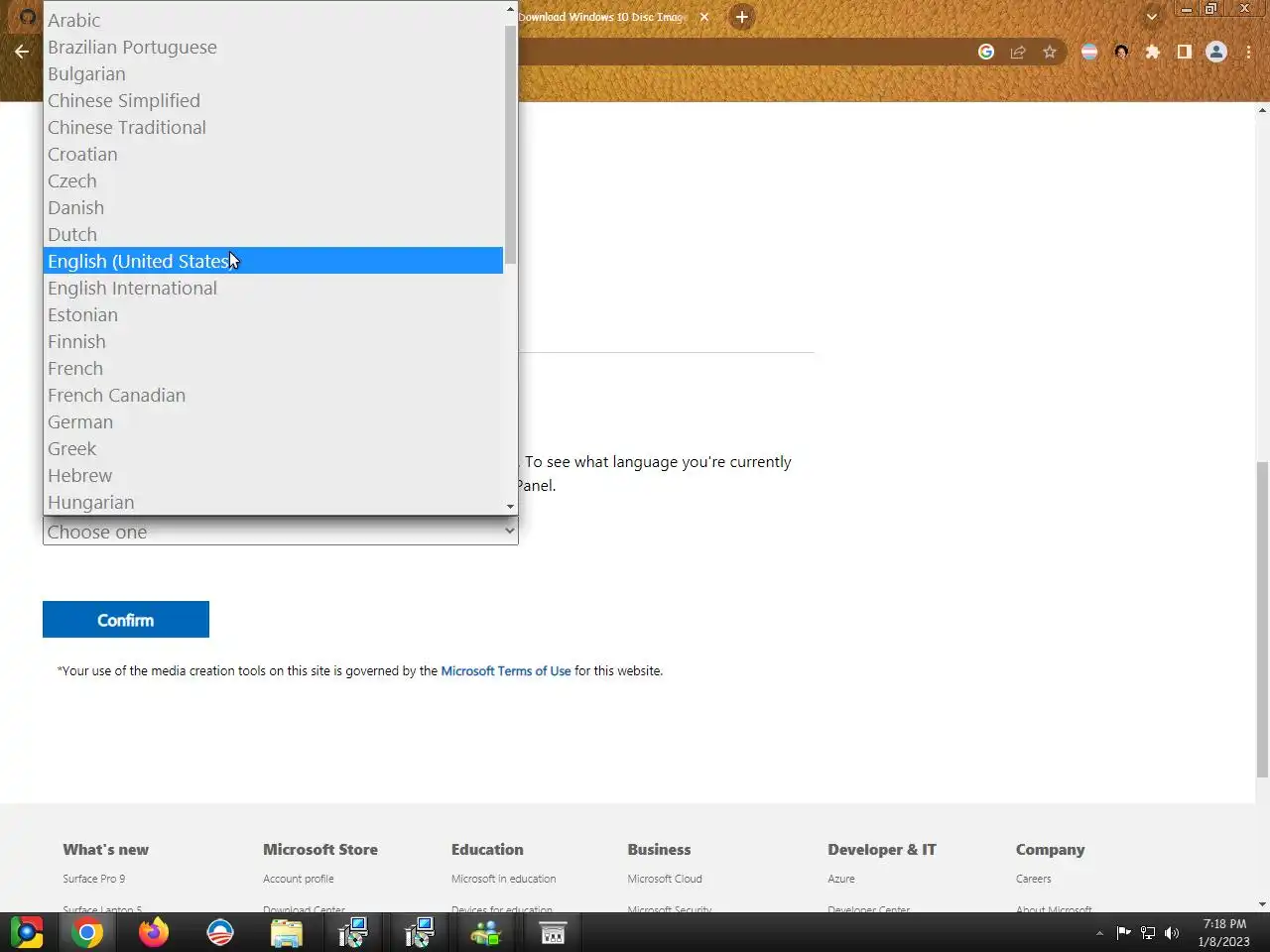Open the Microsoft Terms of Use link
Image resolution: width=1270 pixels, height=952 pixels.
(506, 671)
